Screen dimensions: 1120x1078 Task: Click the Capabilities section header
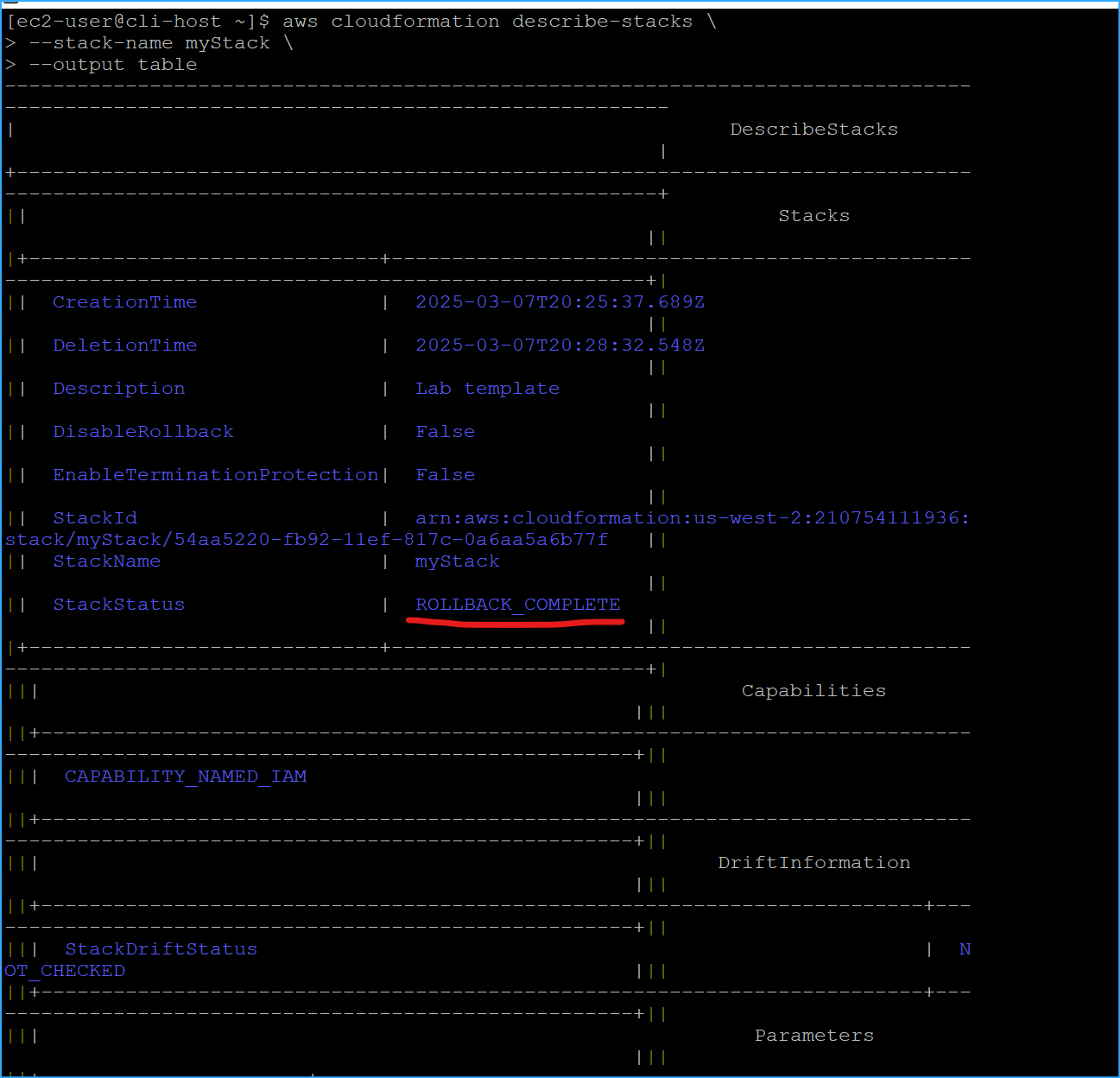812,689
